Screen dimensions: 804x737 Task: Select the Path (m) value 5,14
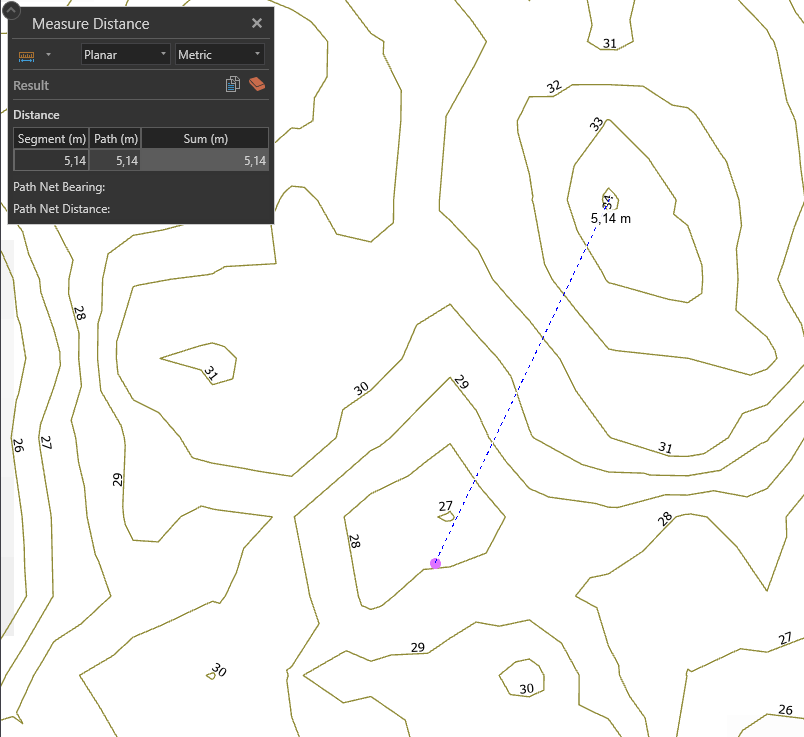(115, 161)
